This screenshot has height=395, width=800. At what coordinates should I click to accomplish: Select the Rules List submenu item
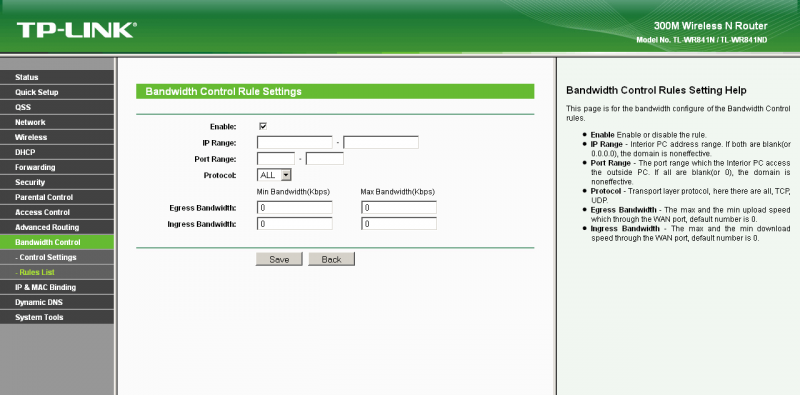57,272
